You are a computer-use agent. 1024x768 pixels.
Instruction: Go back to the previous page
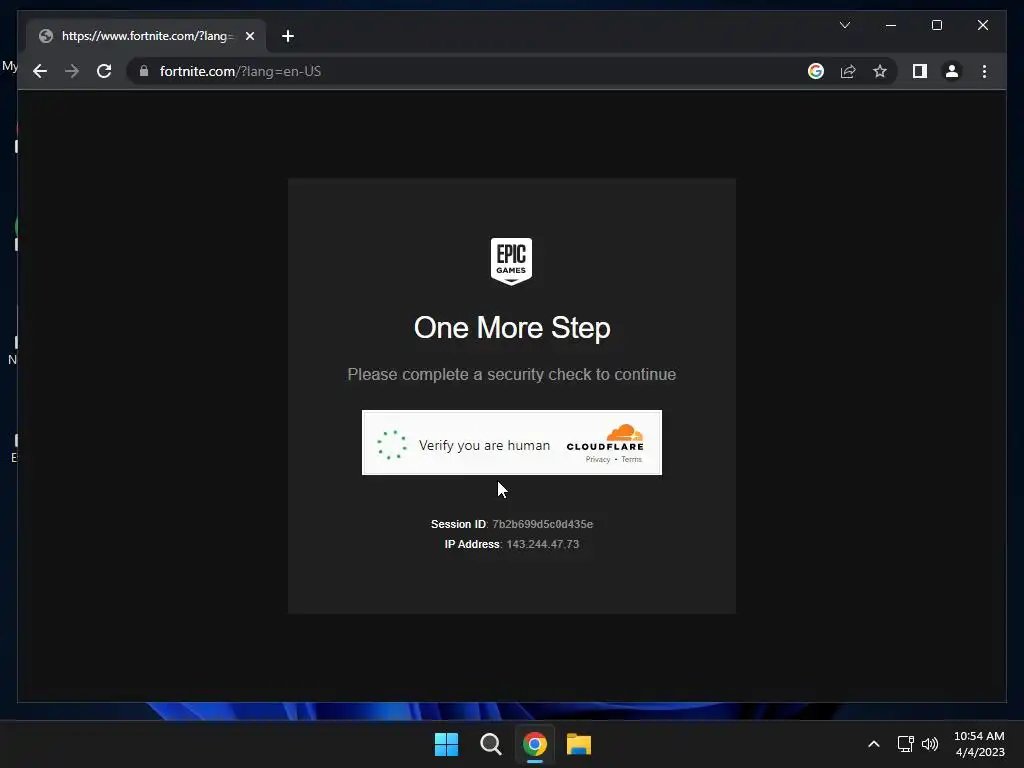[x=40, y=71]
